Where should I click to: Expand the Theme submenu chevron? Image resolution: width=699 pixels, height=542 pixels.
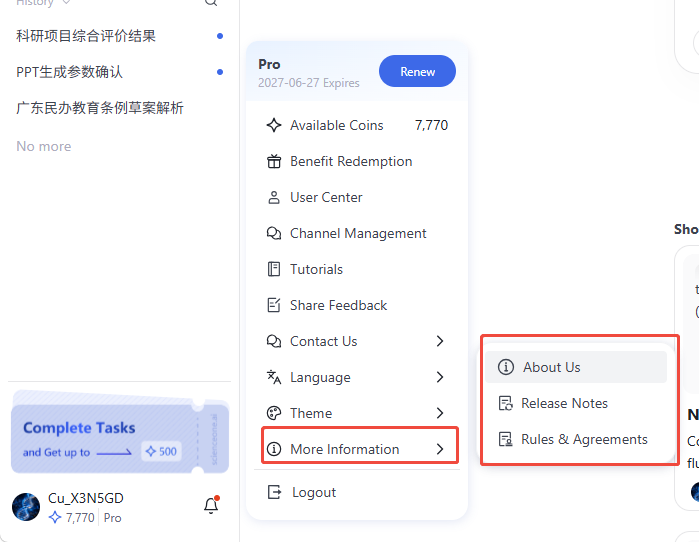click(440, 413)
